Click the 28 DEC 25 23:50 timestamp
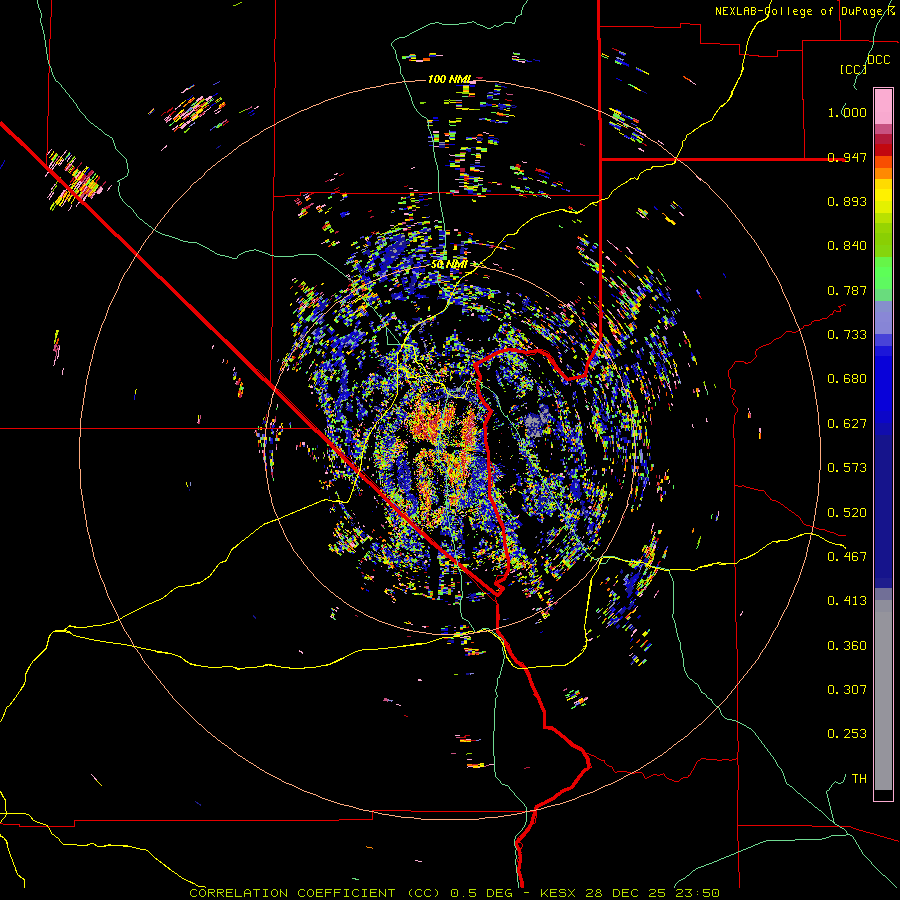Image resolution: width=900 pixels, height=900 pixels. 653,893
